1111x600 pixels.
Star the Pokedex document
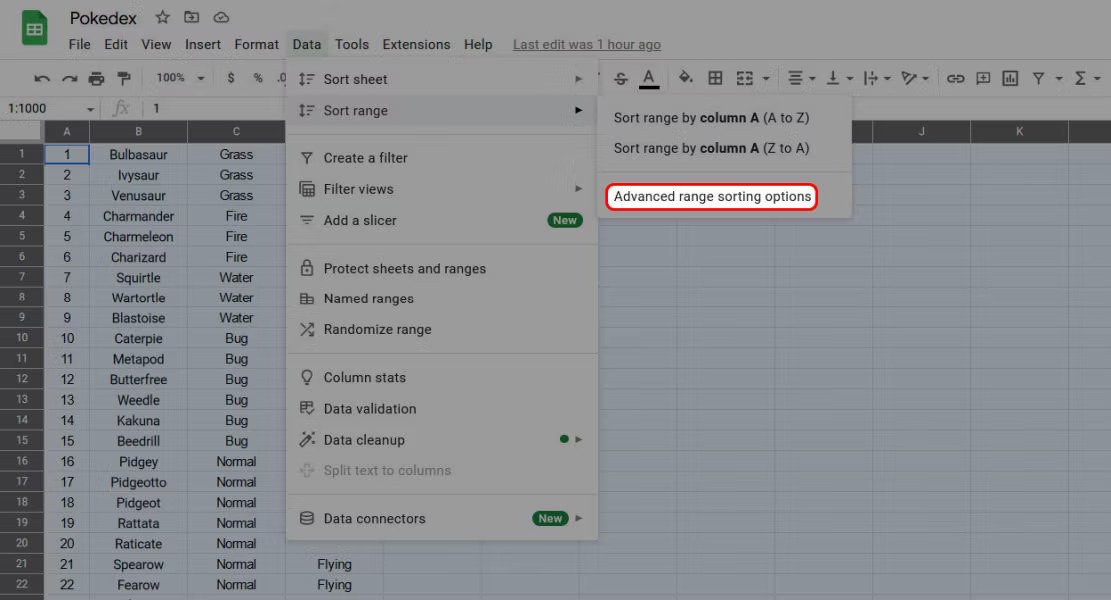click(x=162, y=17)
